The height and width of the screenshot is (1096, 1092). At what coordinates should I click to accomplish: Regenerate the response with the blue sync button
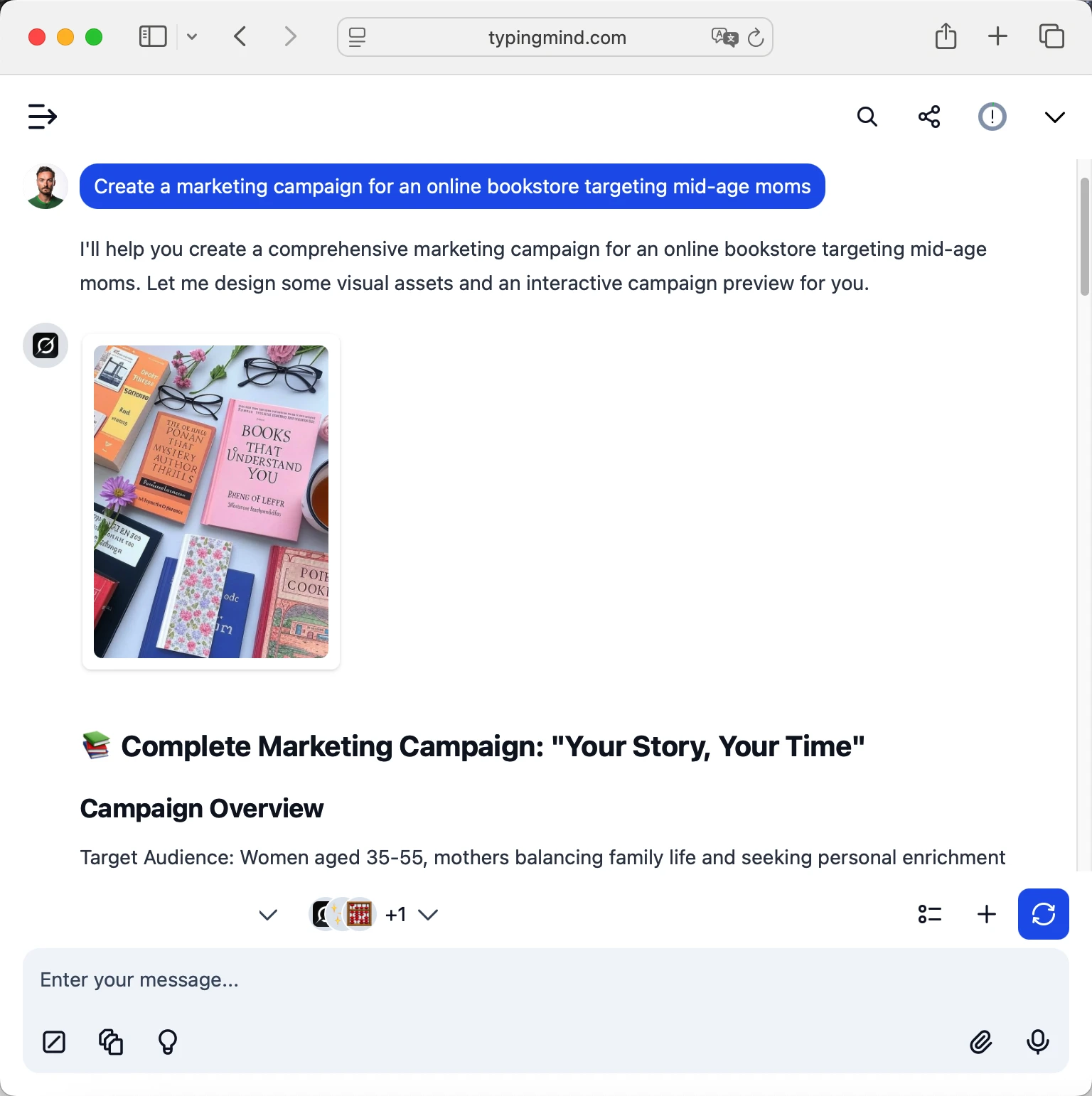point(1043,915)
